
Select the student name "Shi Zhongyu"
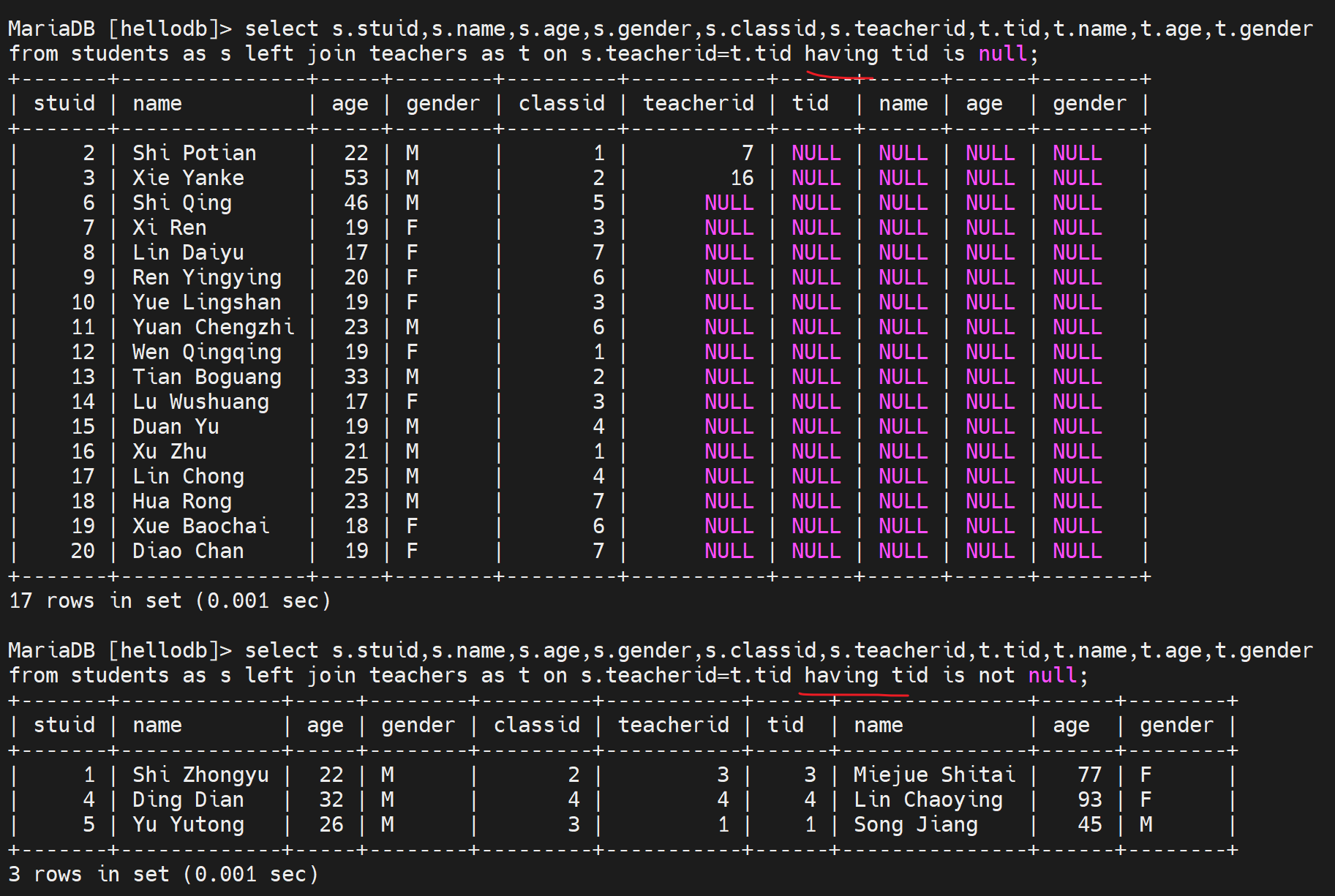coord(200,775)
